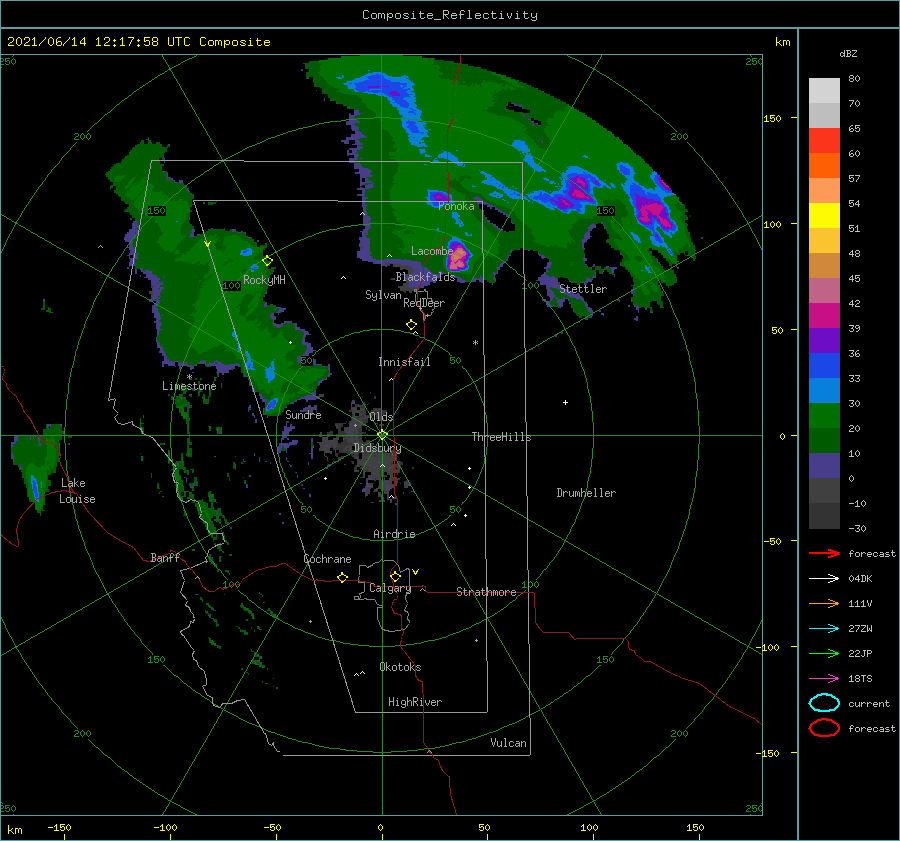The image size is (900, 841).
Task: Click the yellow diamond marker above Calgary label
Action: click(395, 576)
